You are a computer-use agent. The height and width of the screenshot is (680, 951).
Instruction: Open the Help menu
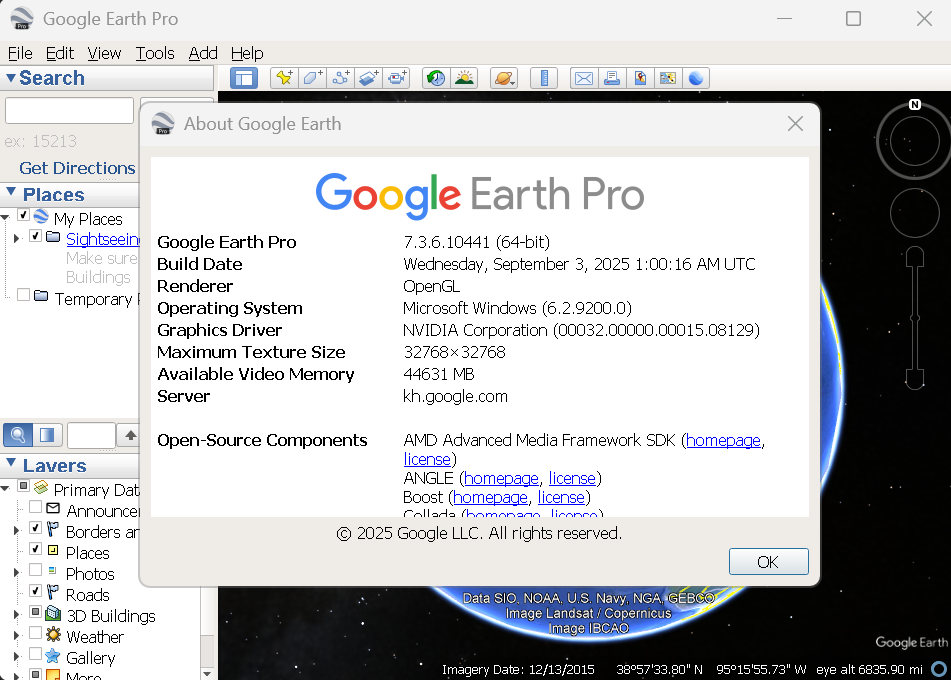(x=247, y=53)
